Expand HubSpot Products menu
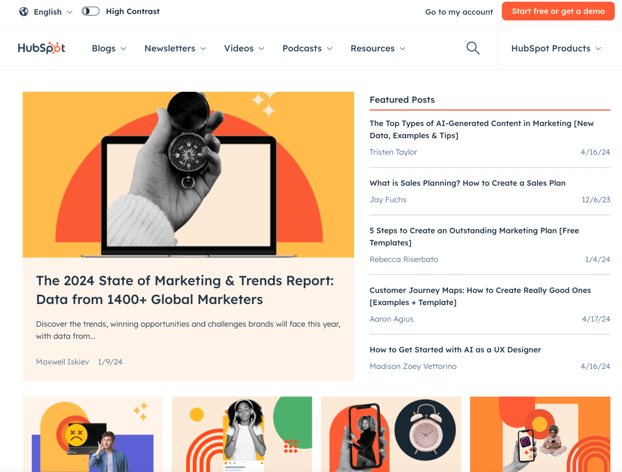This screenshot has height=472, width=622. point(556,48)
